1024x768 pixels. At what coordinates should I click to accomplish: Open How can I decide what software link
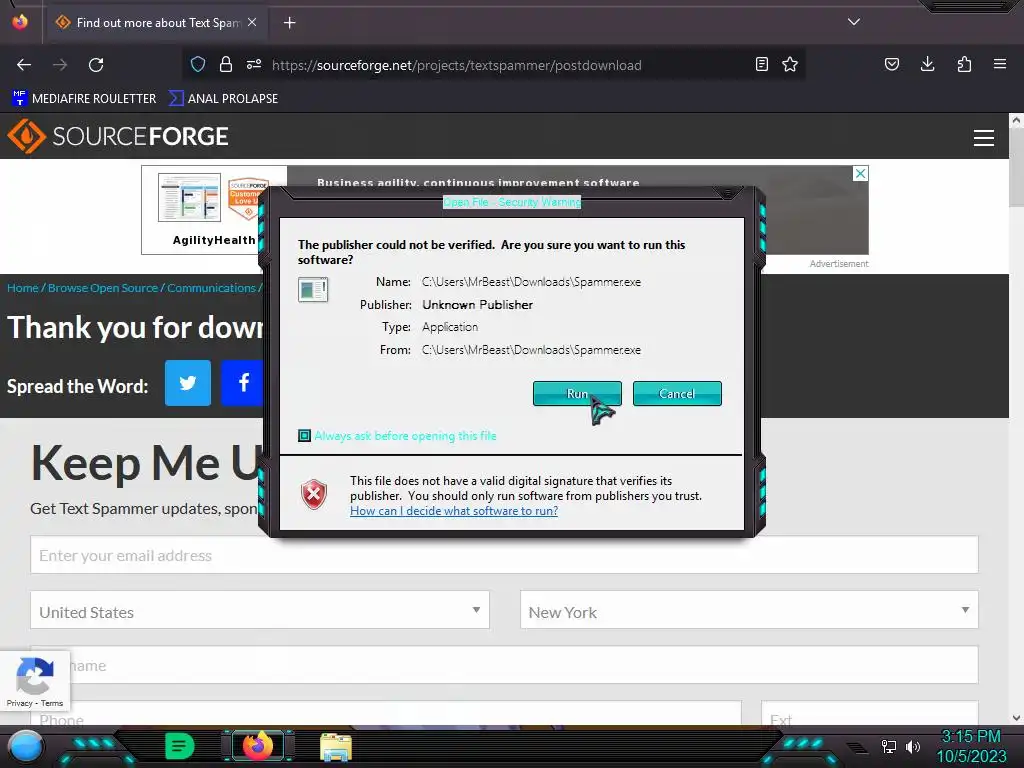(x=454, y=511)
